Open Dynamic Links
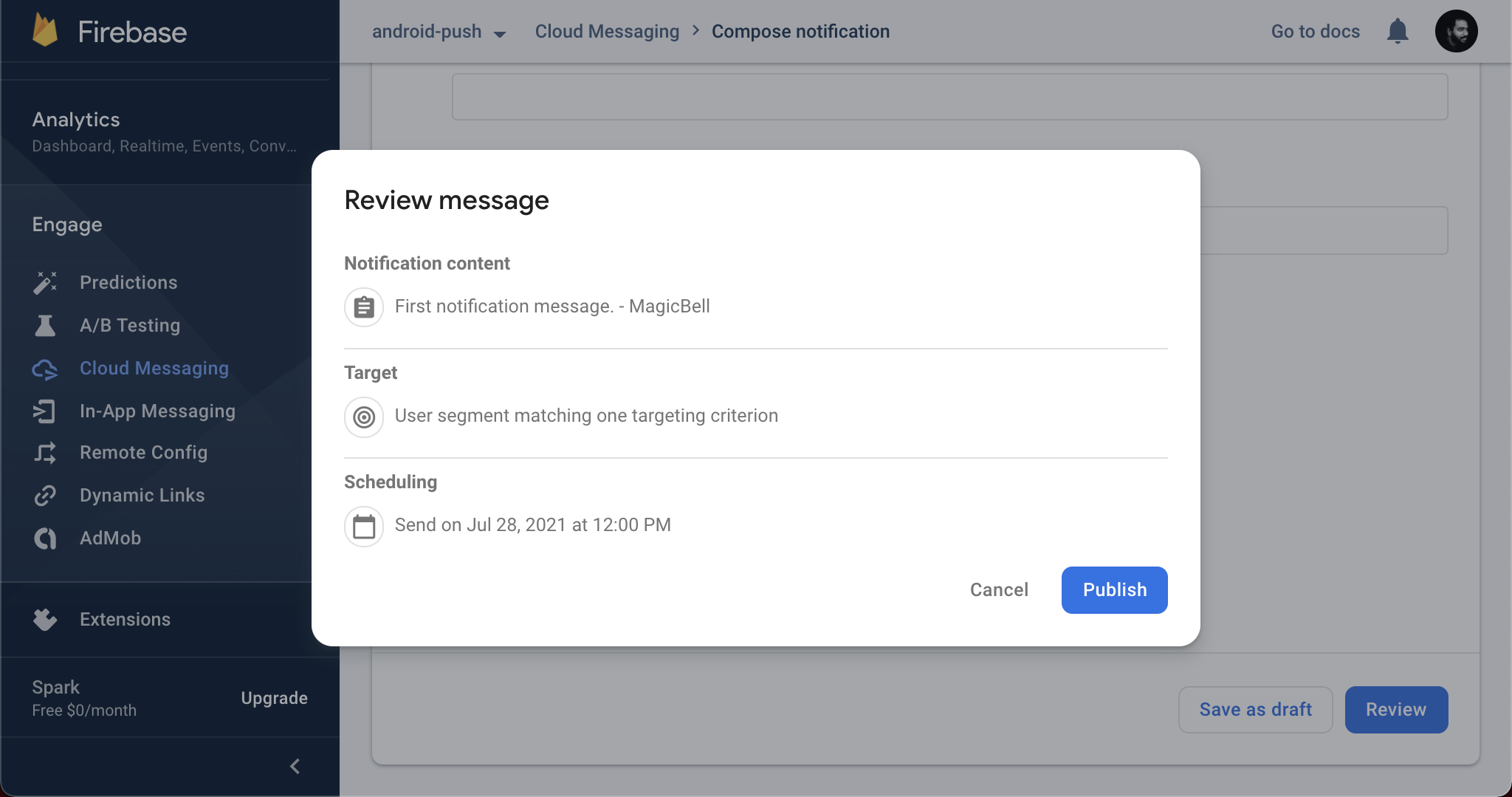Viewport: 1512px width, 797px height. pyautogui.click(x=142, y=495)
